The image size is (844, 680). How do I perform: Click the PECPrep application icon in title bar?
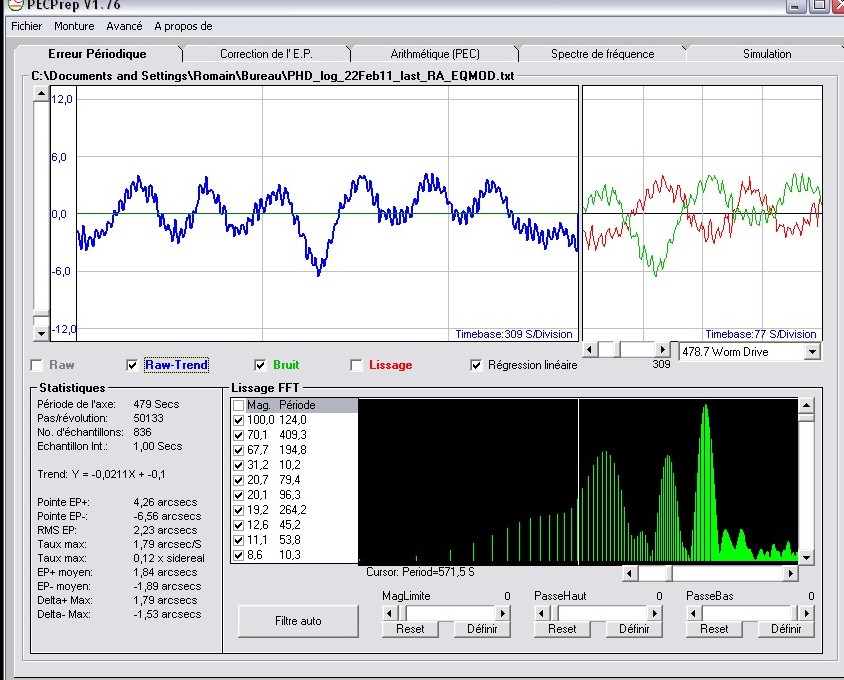pyautogui.click(x=15, y=5)
